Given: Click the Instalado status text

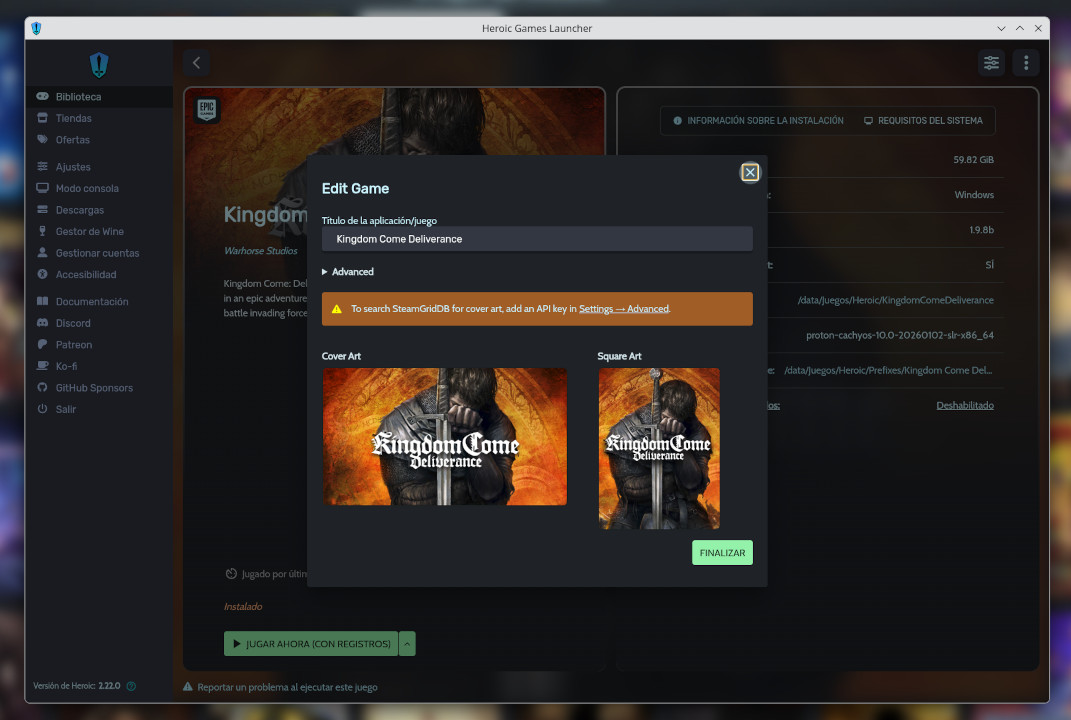Looking at the screenshot, I should click(x=242, y=607).
